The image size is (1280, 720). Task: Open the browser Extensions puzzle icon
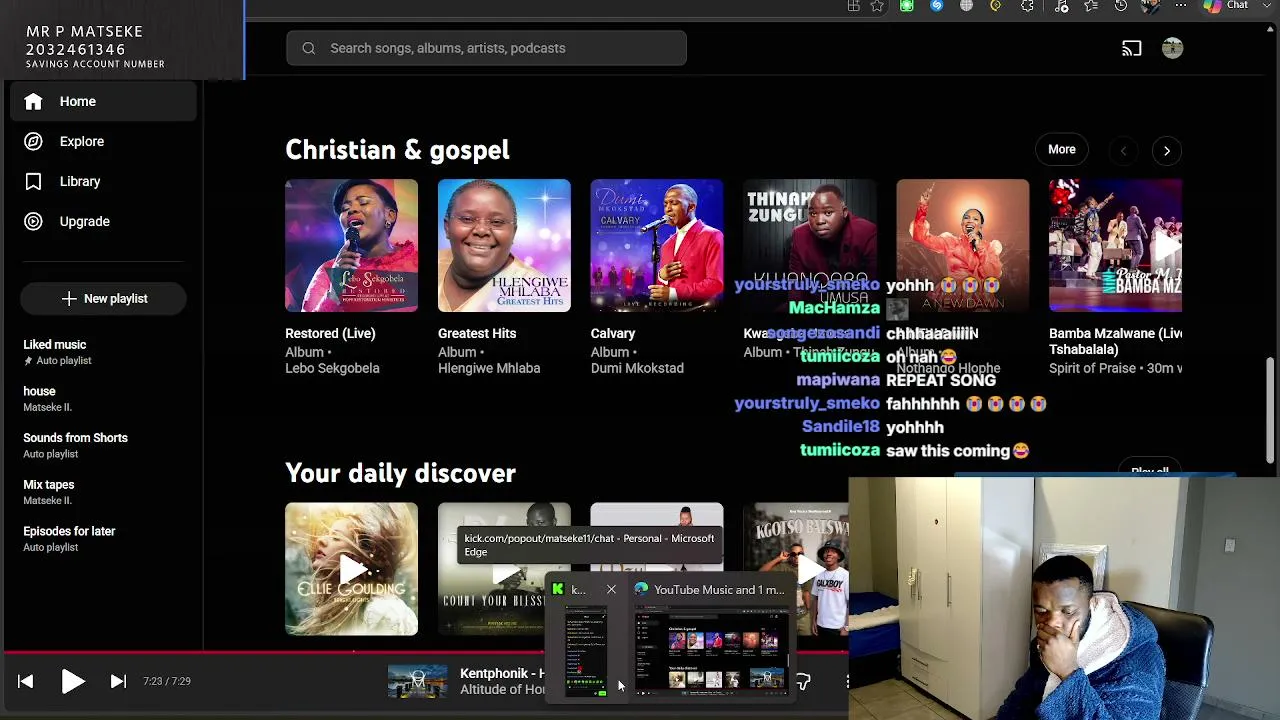pyautogui.click(x=1027, y=6)
